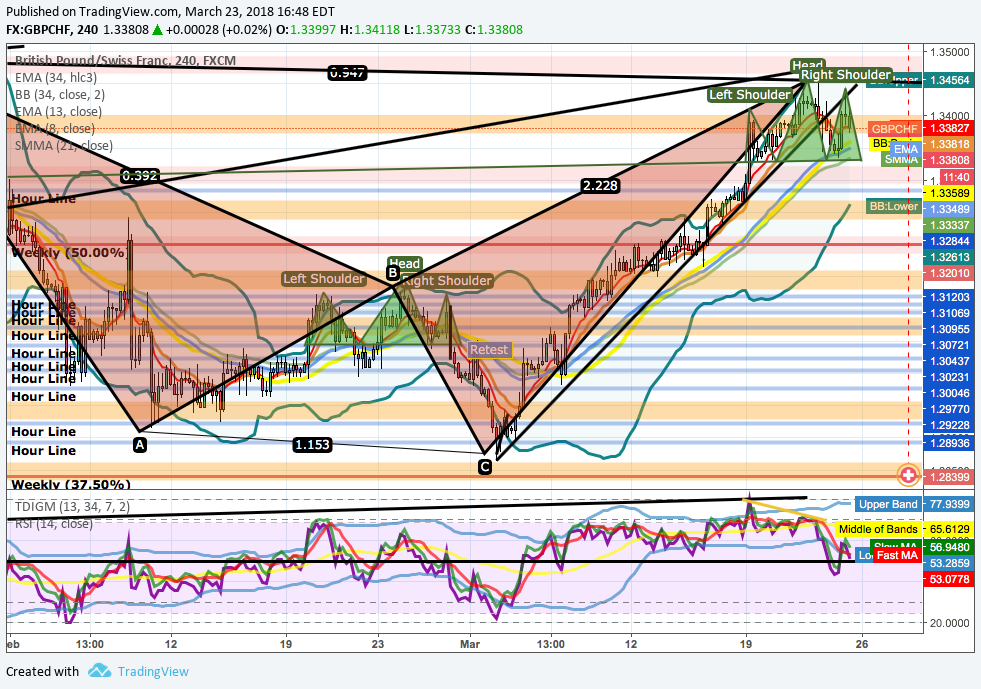This screenshot has width=981, height=689.
Task: Click the Middle of Bands indicator tag
Action: [x=878, y=529]
